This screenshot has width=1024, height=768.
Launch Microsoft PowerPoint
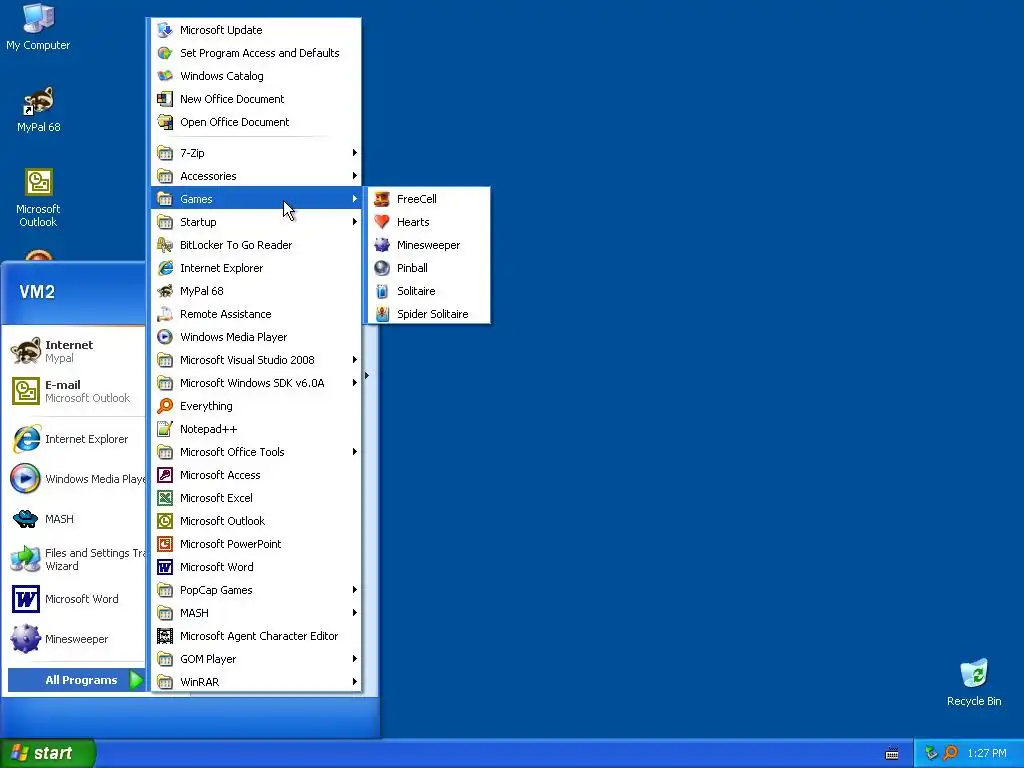pos(256,544)
